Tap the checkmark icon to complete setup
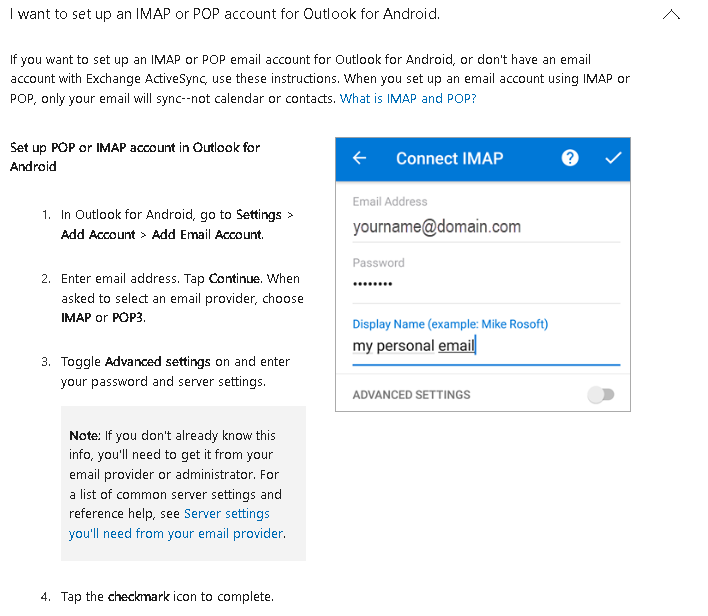Image resolution: width=708 pixels, height=616 pixels. coord(613,158)
